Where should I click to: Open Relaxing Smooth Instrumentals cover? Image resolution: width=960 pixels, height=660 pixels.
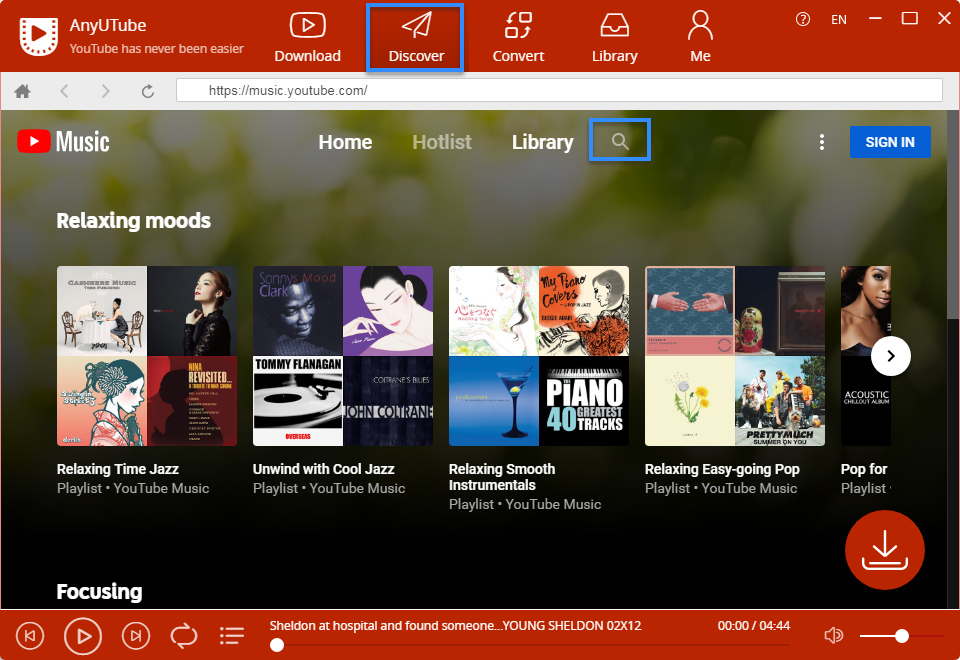pyautogui.click(x=539, y=356)
